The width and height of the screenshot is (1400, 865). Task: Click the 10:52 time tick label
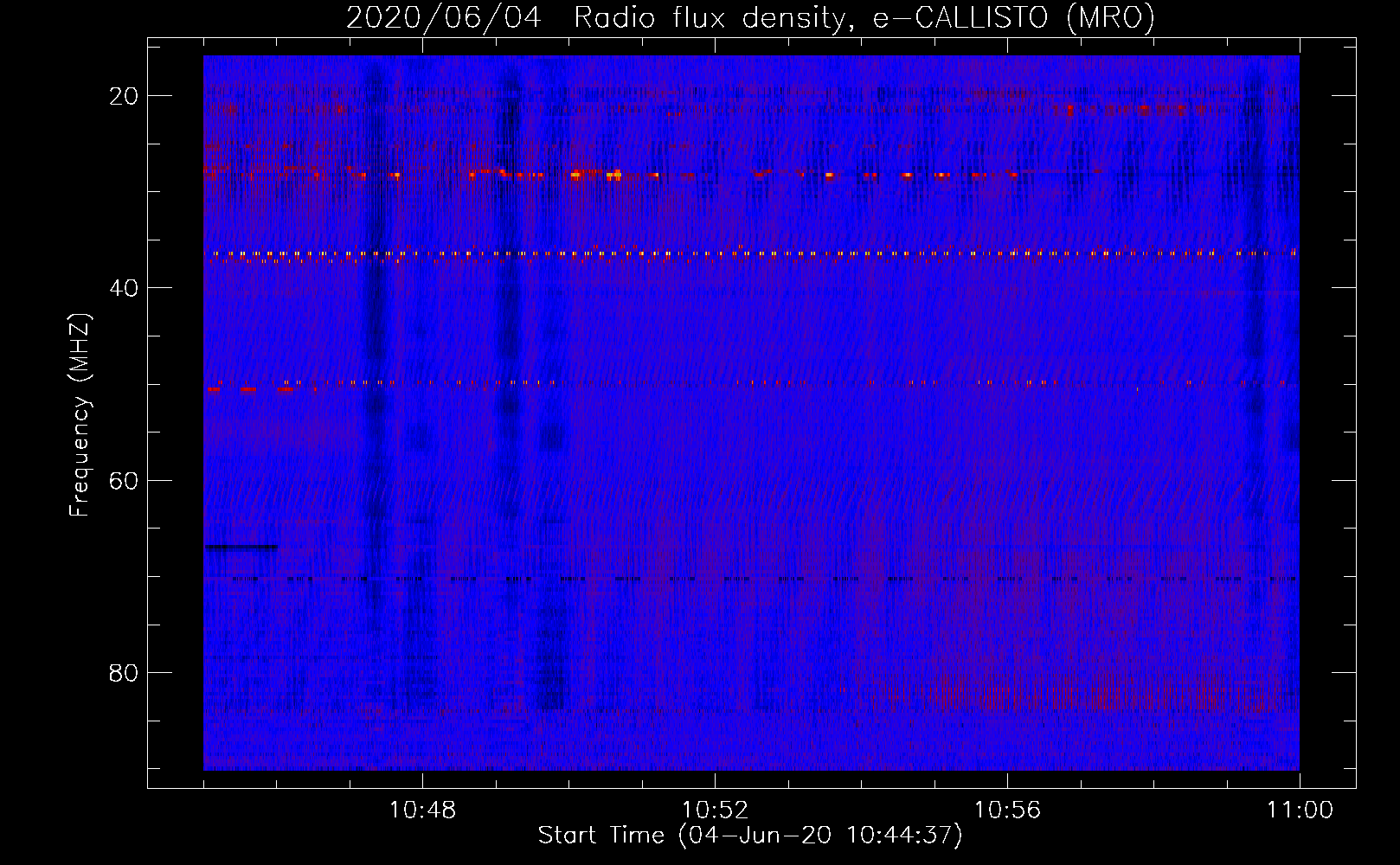[715, 811]
